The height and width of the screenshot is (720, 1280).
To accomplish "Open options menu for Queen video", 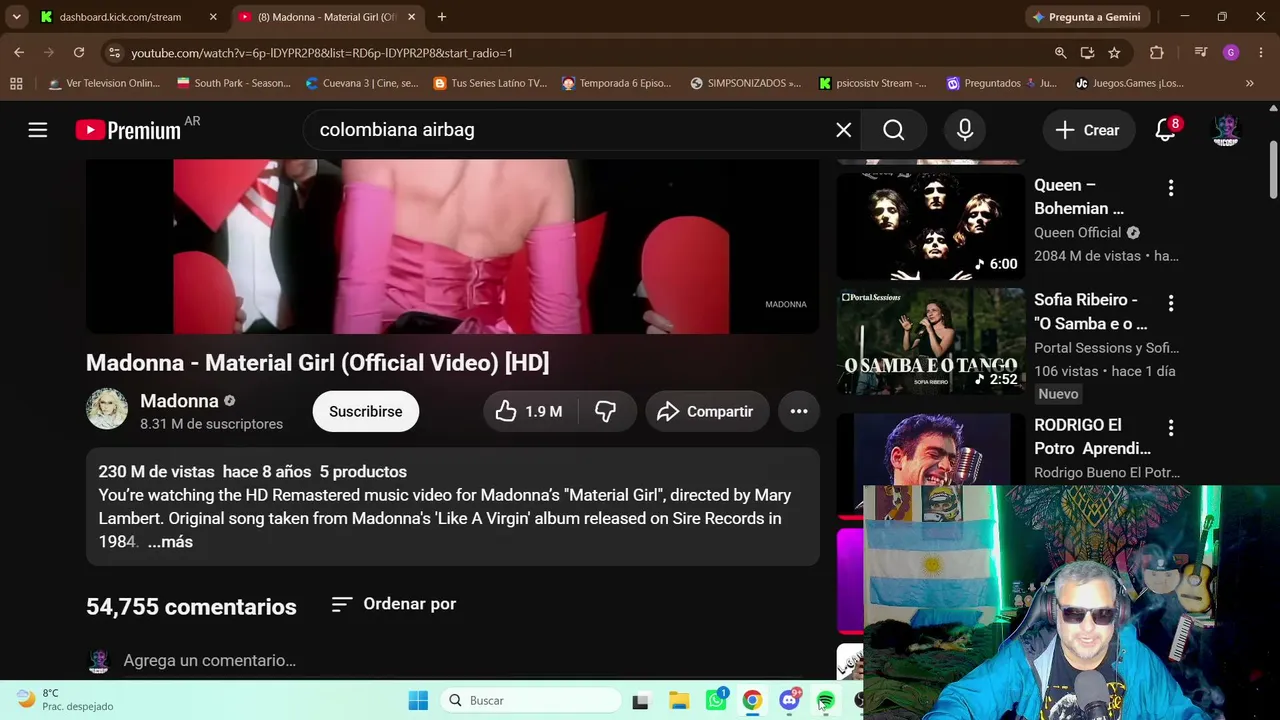I will coord(1171,188).
